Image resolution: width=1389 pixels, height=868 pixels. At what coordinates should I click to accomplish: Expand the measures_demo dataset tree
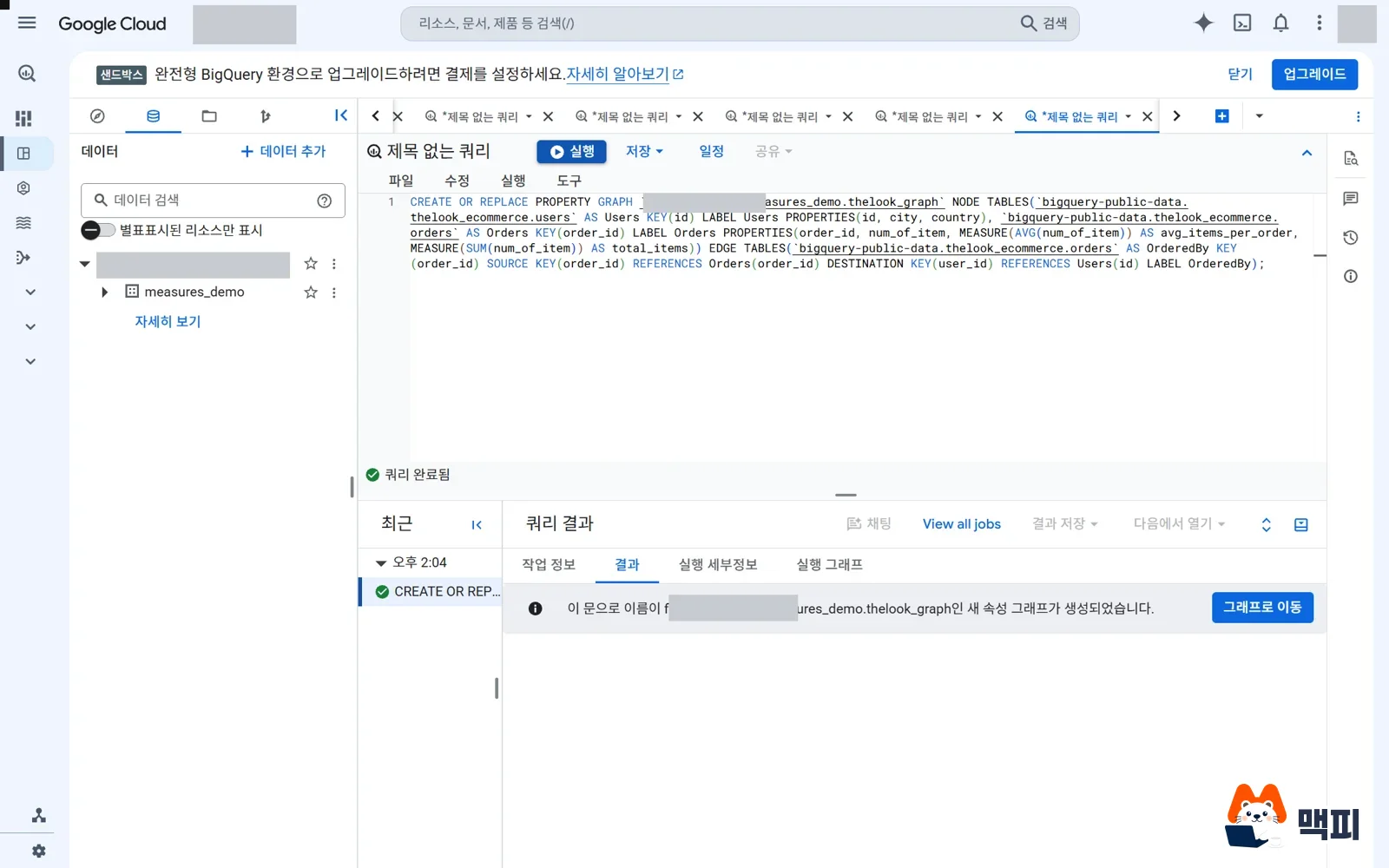tap(104, 293)
